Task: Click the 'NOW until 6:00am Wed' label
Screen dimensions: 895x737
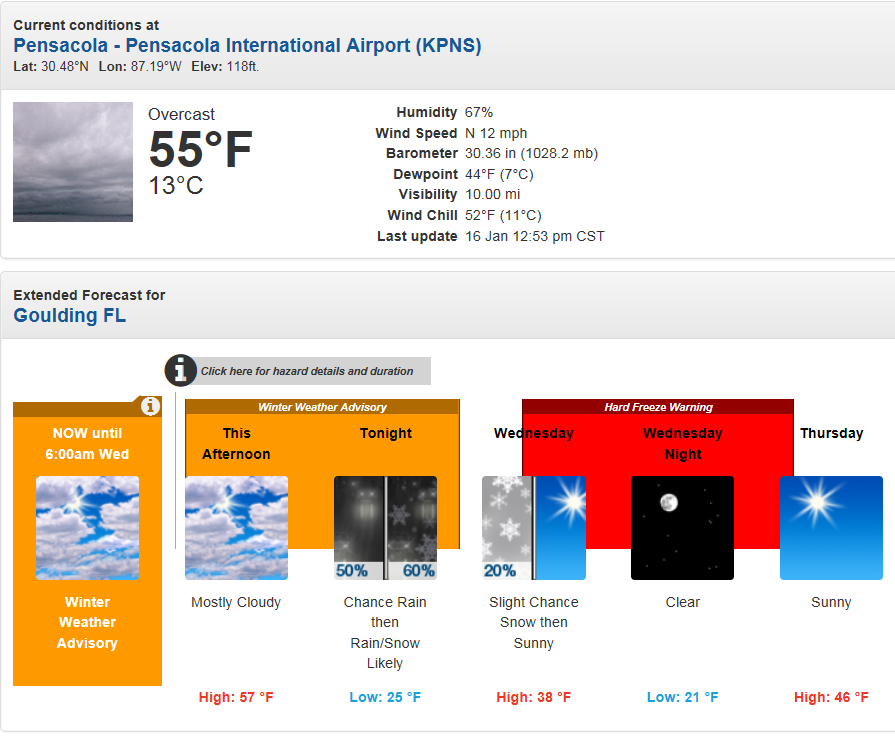Action: pyautogui.click(x=87, y=444)
